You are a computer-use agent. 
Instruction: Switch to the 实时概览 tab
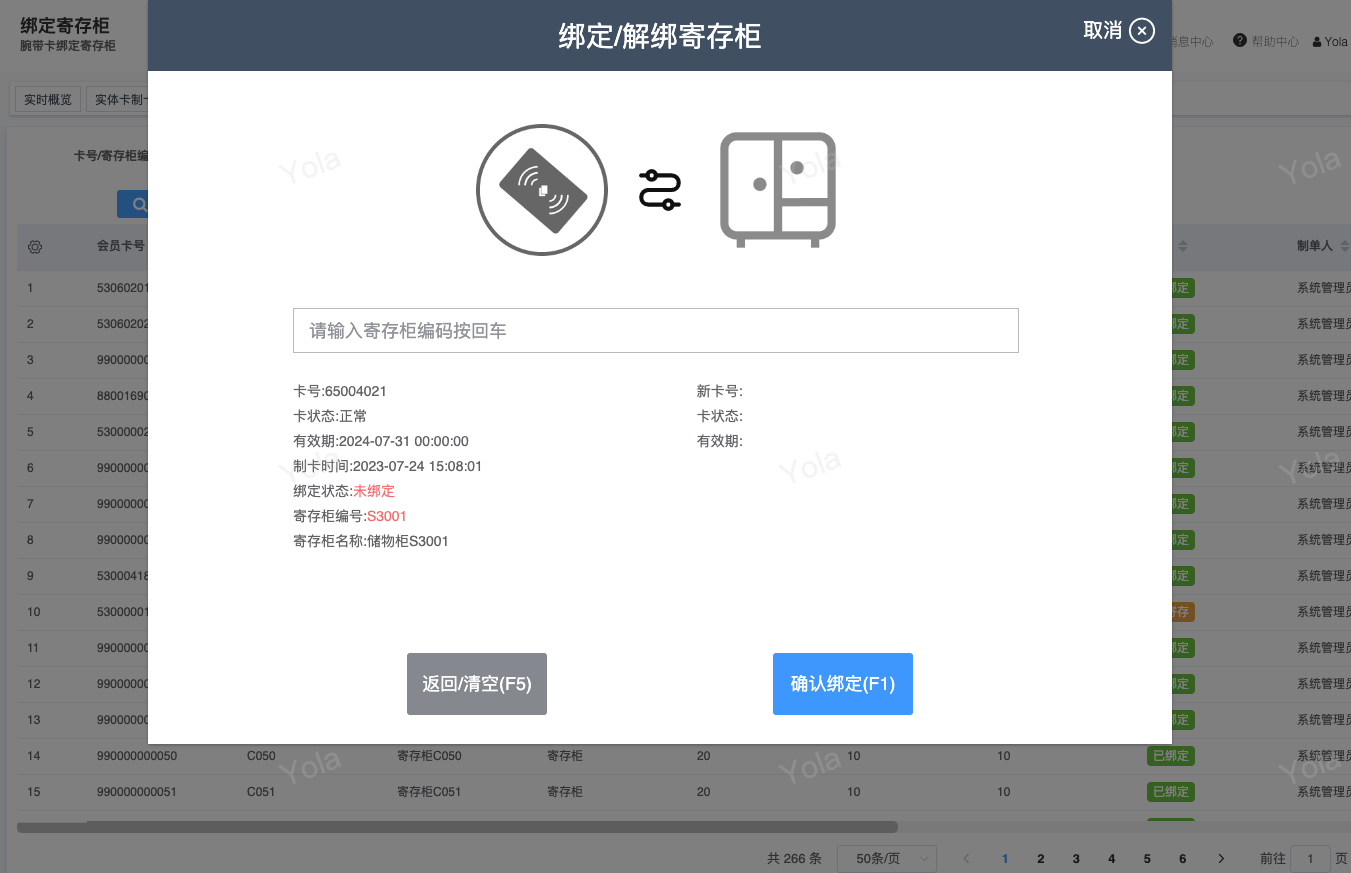tap(48, 100)
